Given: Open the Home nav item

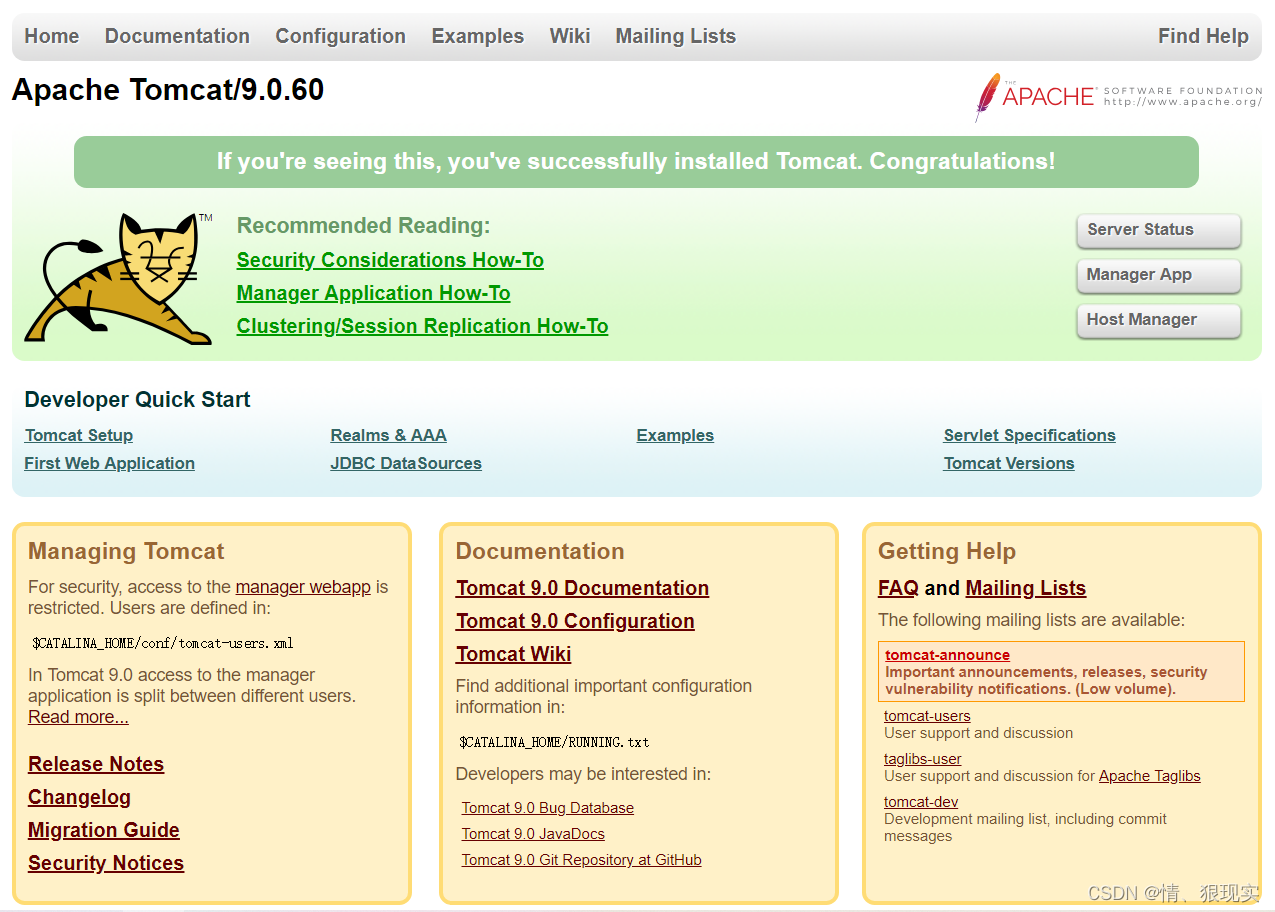Looking at the screenshot, I should (52, 36).
